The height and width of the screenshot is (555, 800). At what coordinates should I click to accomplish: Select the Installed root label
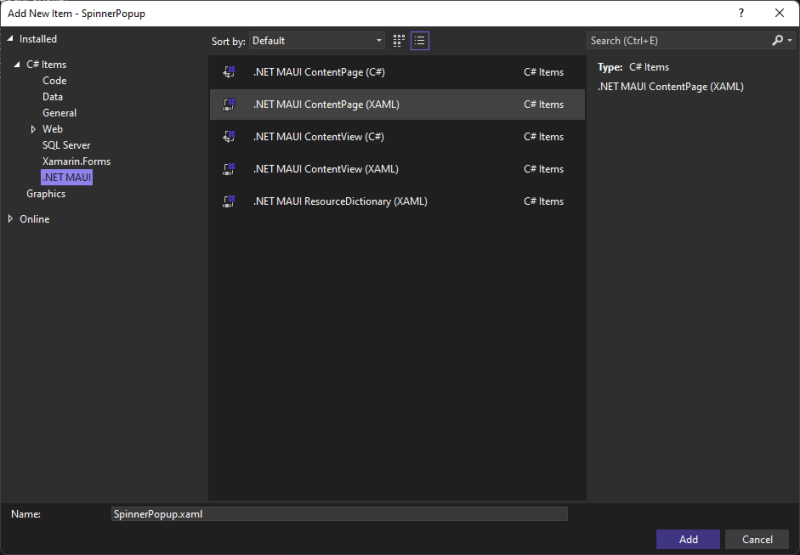tap(38, 39)
